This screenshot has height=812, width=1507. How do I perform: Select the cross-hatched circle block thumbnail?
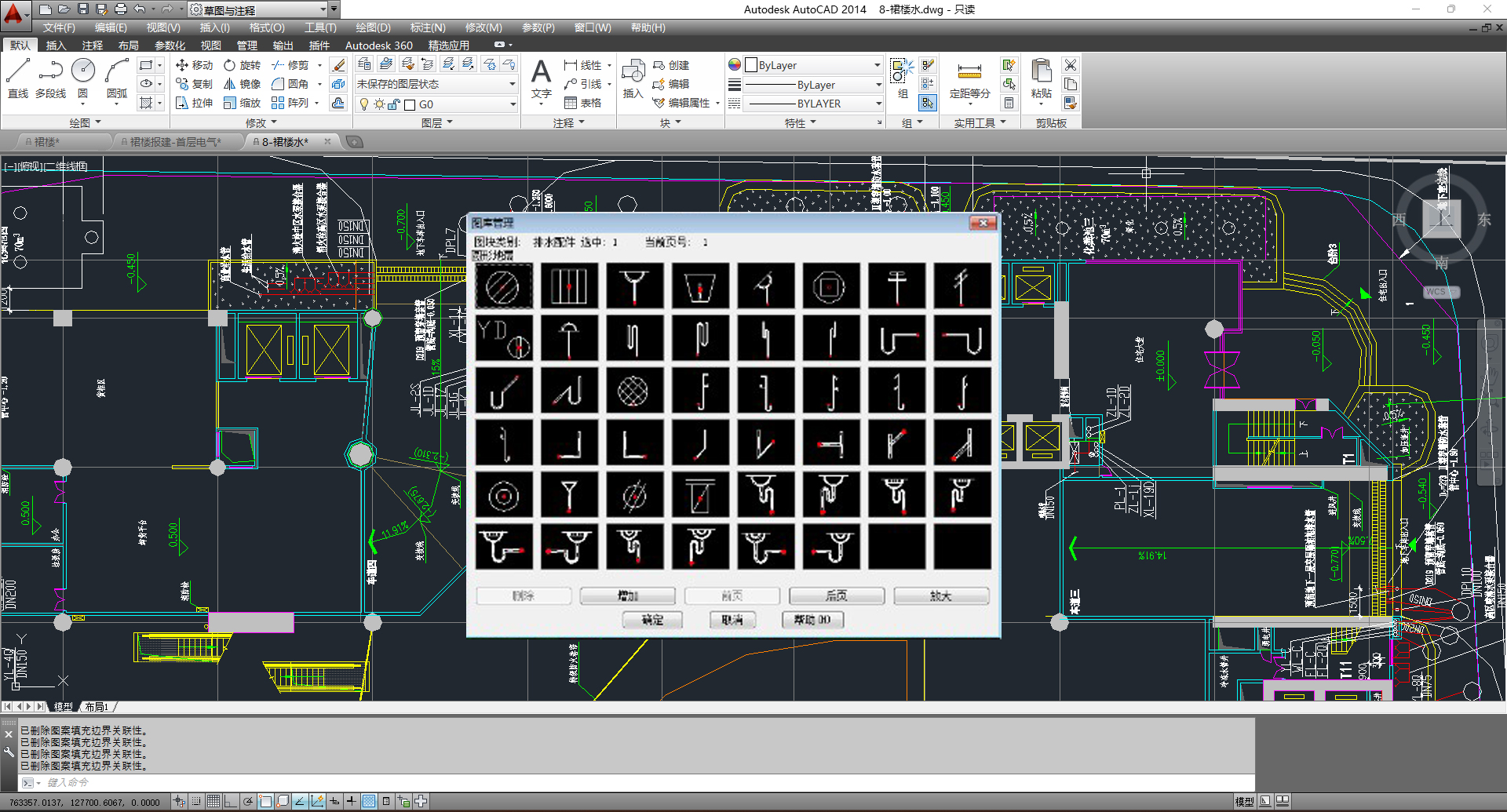pos(634,391)
